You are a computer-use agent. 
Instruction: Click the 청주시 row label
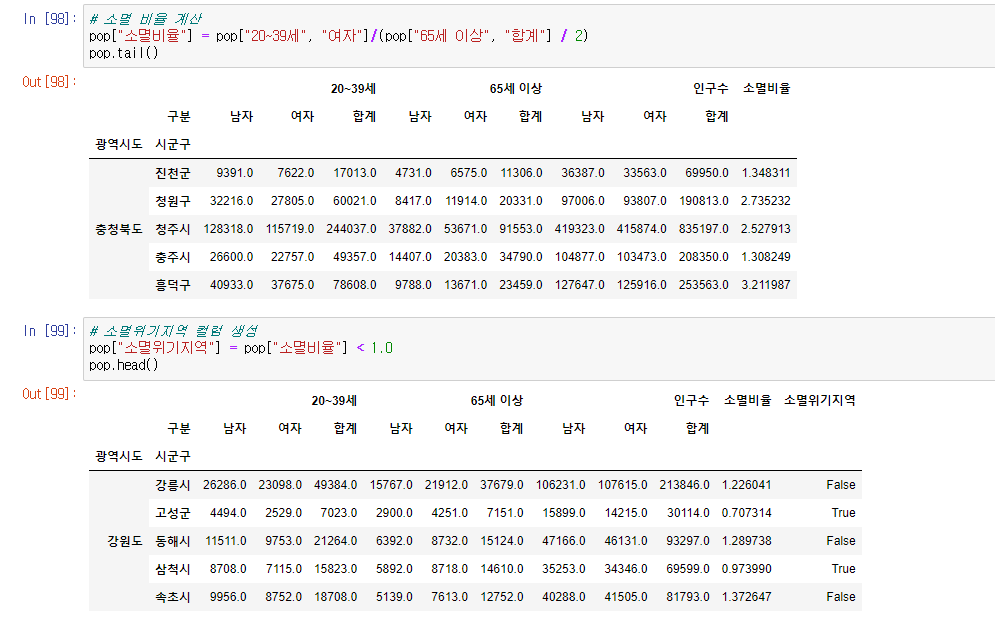click(x=173, y=228)
